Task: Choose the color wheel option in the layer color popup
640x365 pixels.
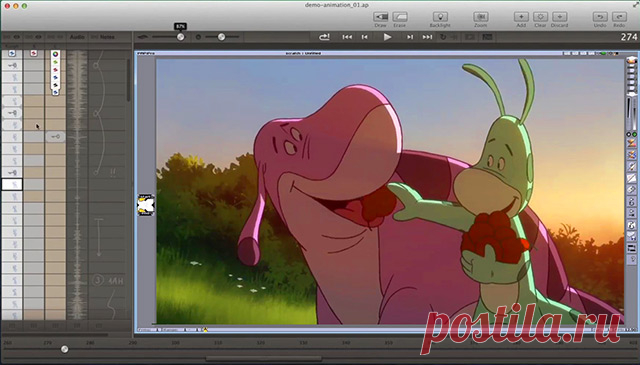Action: [56, 54]
